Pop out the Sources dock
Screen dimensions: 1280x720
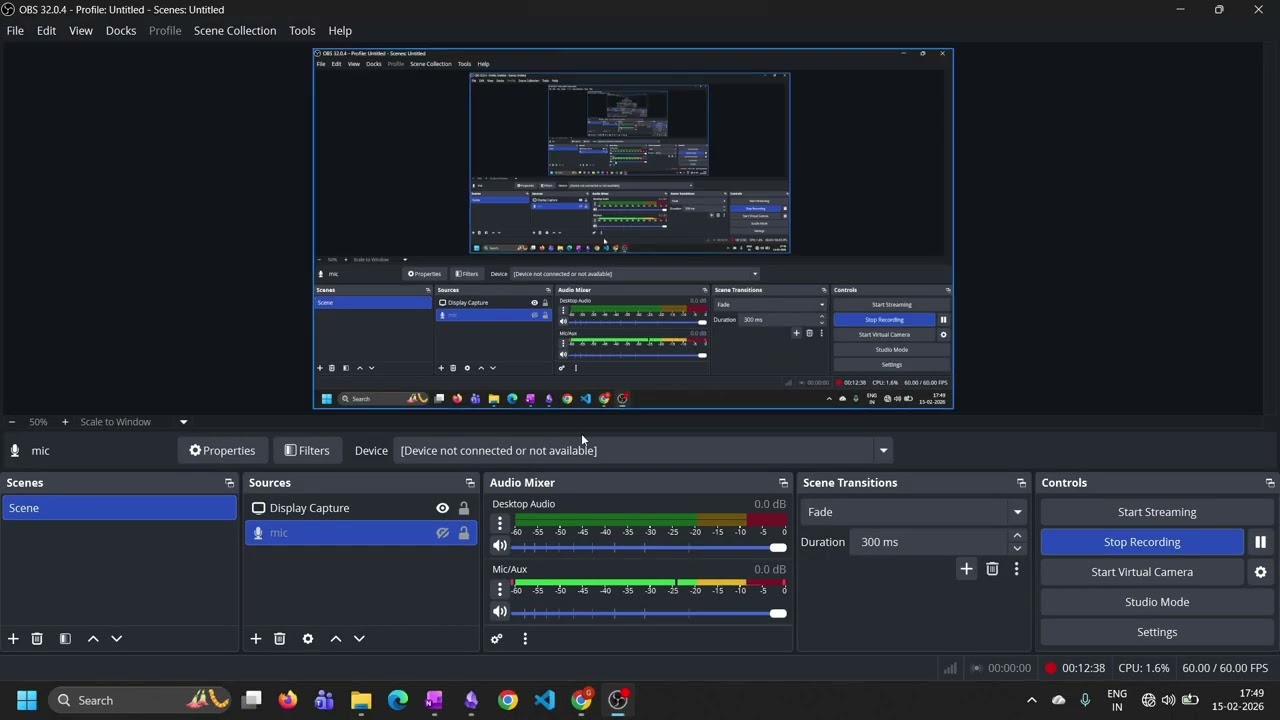470,483
